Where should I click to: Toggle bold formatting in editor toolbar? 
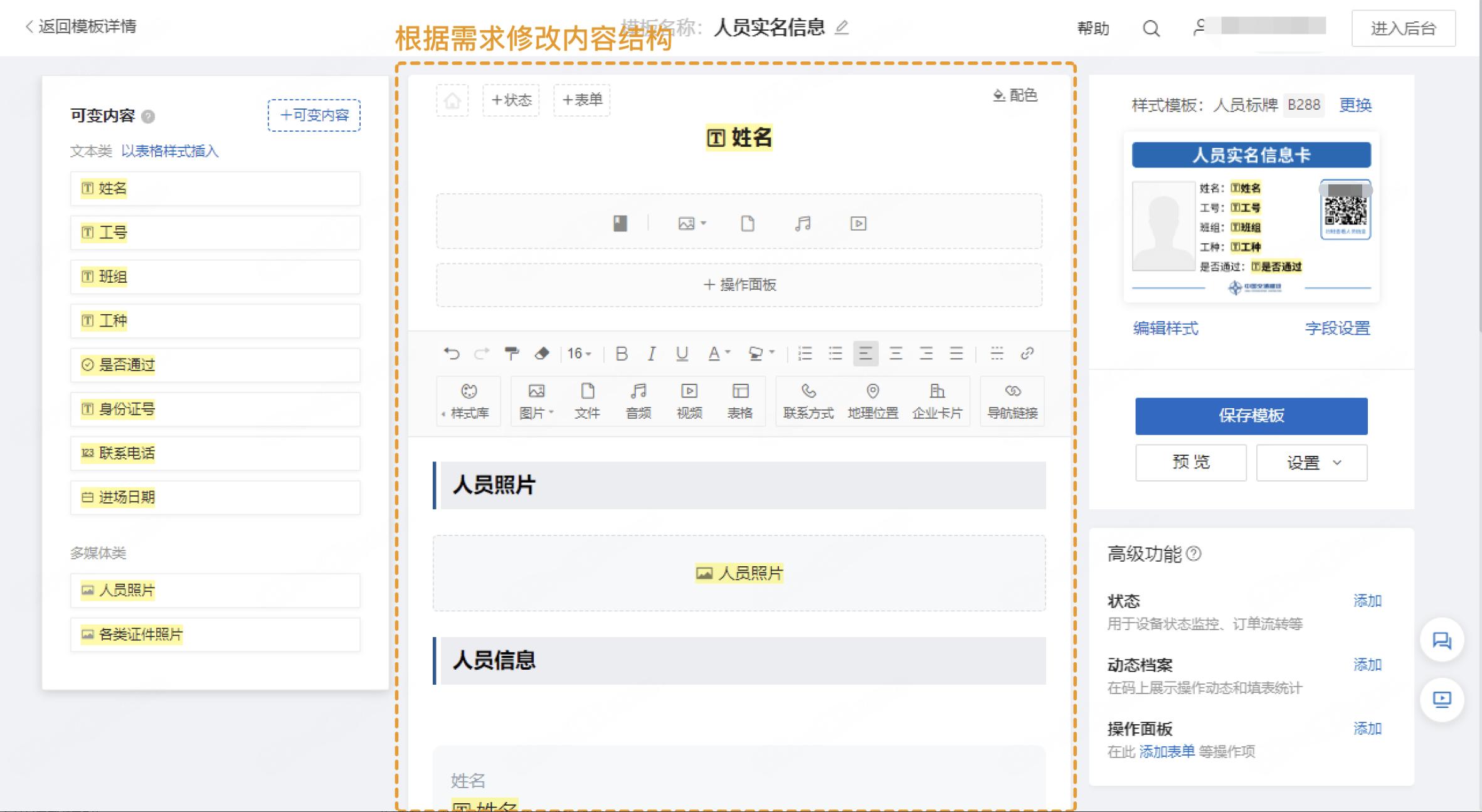click(x=622, y=354)
